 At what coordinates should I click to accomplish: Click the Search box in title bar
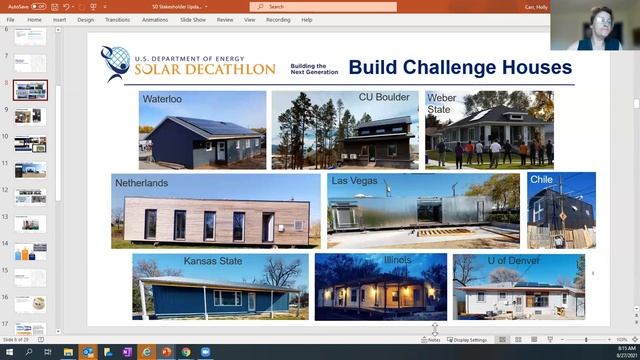click(x=323, y=7)
